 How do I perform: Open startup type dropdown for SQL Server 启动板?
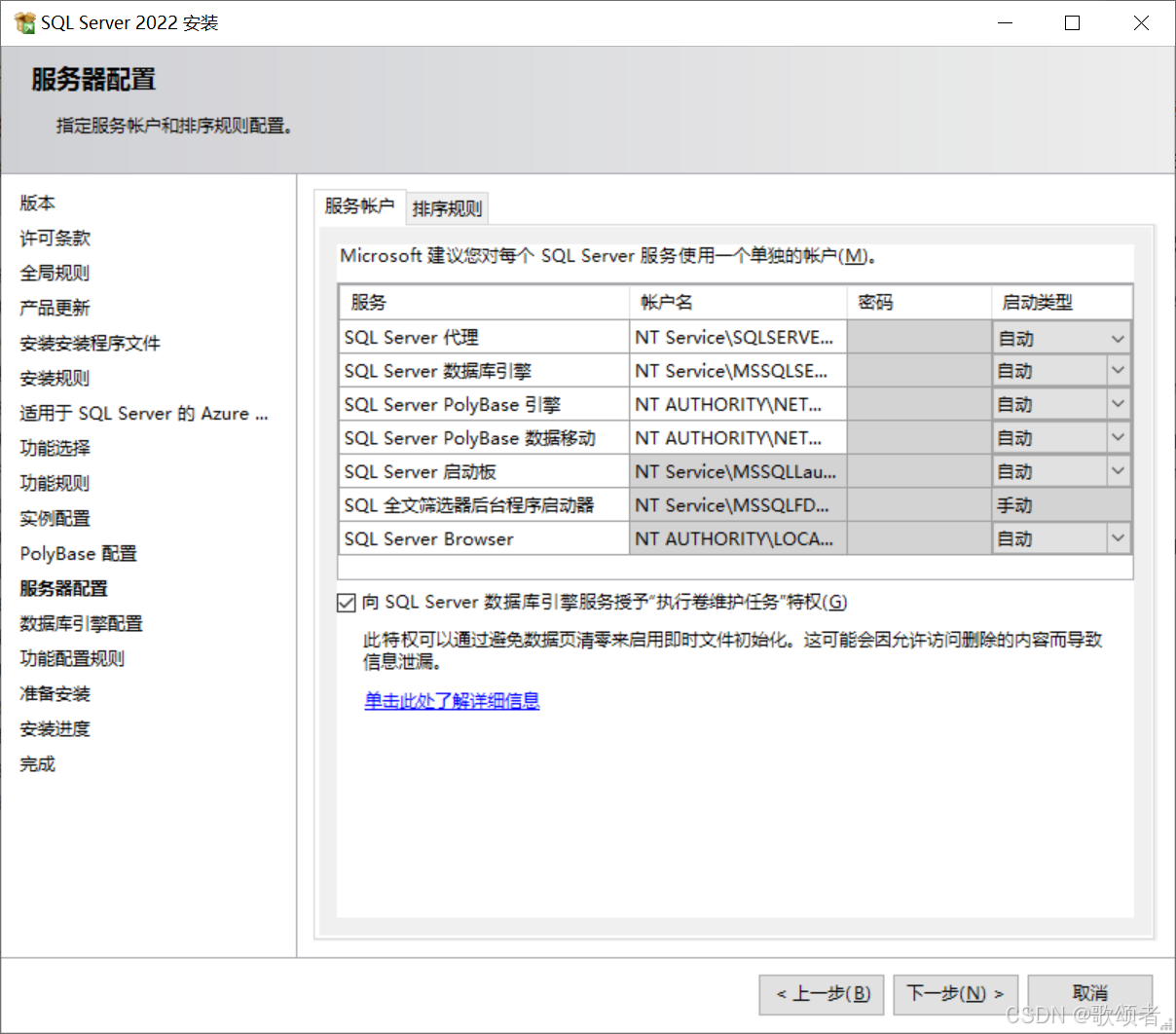point(1118,471)
